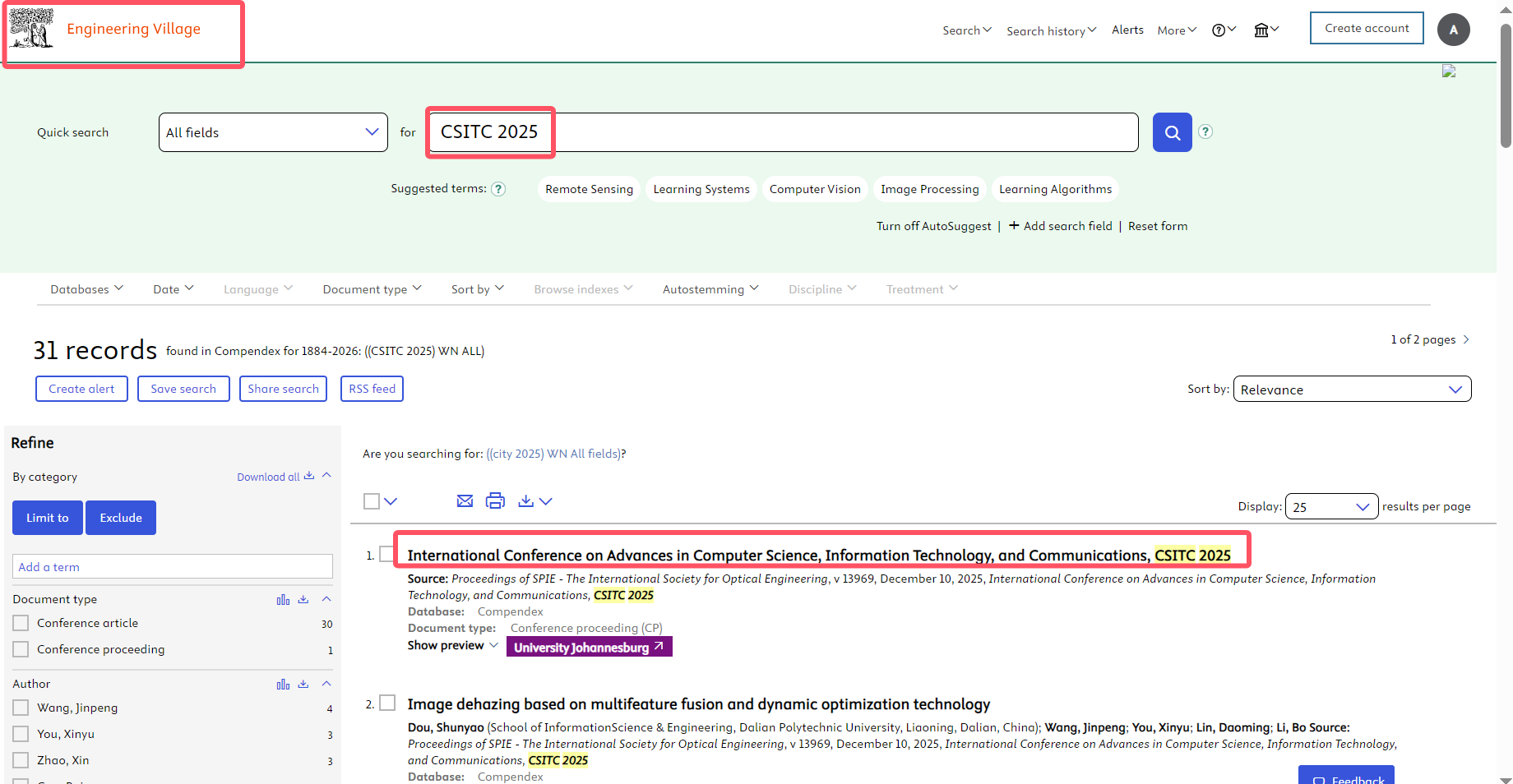Download Document type facet data

(303, 600)
